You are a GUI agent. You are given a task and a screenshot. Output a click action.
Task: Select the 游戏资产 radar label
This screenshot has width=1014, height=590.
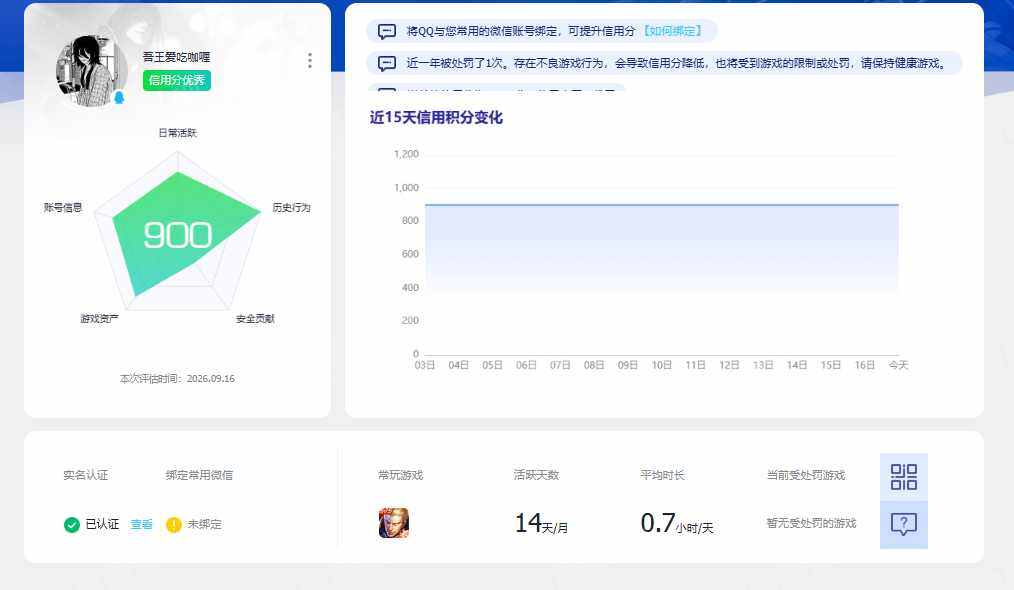coord(99,318)
